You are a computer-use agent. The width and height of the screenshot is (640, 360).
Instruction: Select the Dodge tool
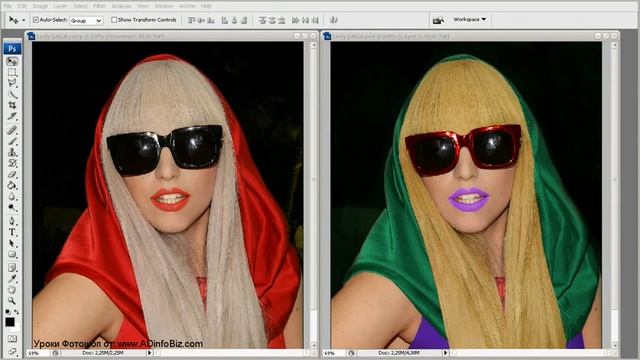[12, 207]
